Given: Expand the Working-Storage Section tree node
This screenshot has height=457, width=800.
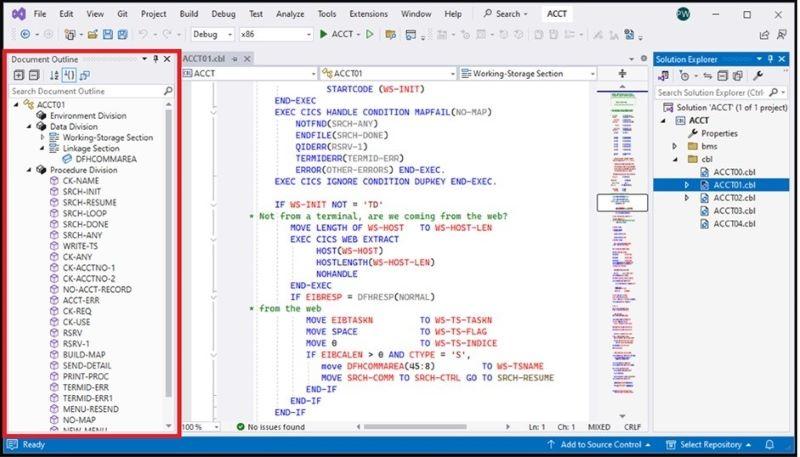Looking at the screenshot, I should (x=42, y=137).
